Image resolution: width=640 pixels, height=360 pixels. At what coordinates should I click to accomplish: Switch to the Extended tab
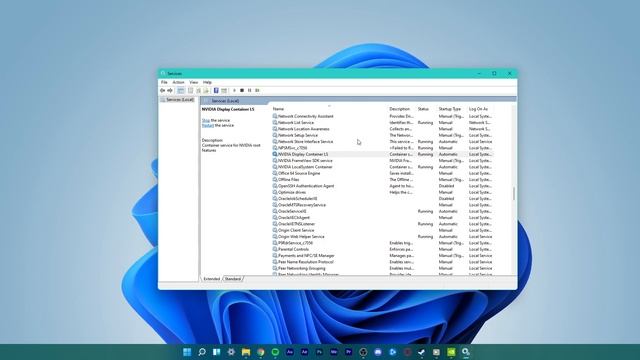pyautogui.click(x=211, y=279)
